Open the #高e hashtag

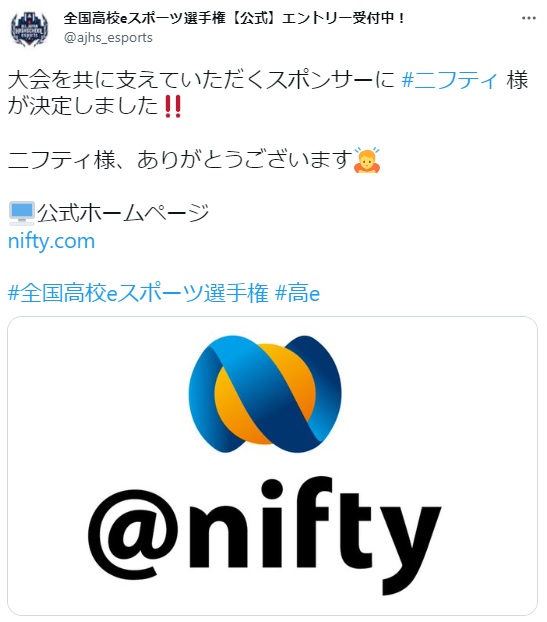point(297,294)
